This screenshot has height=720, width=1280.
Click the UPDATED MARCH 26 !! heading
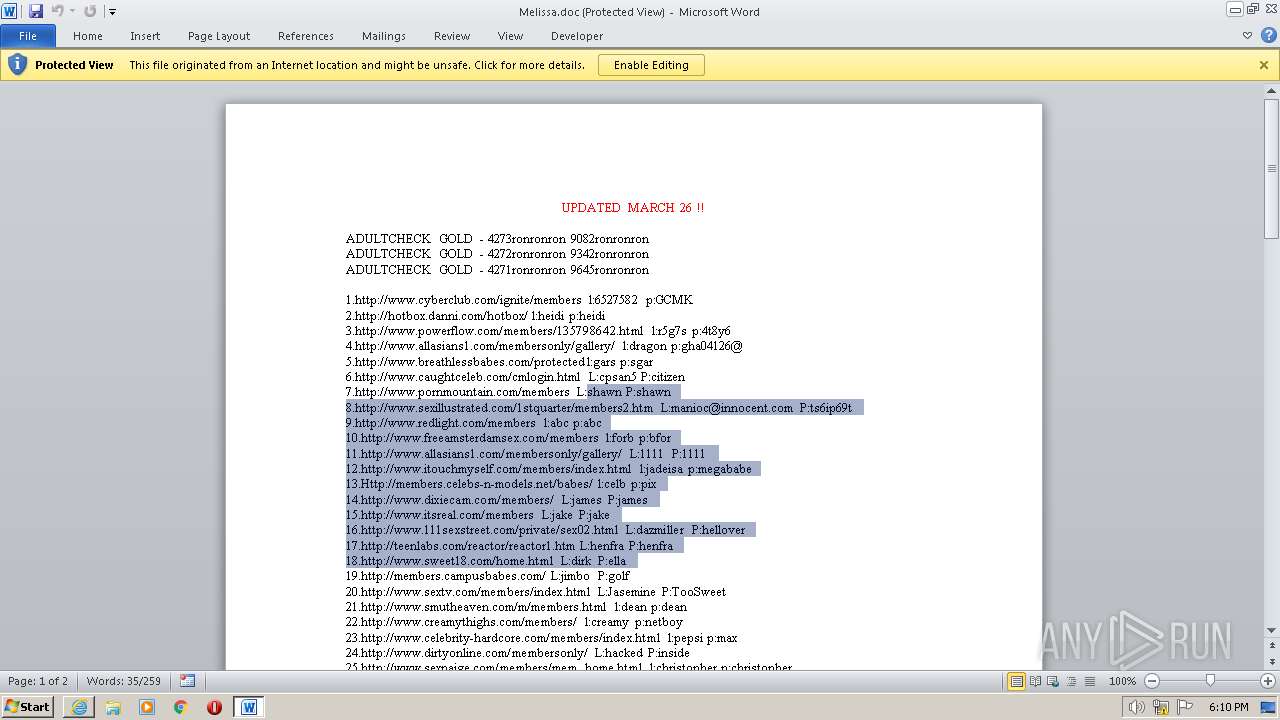click(633, 208)
